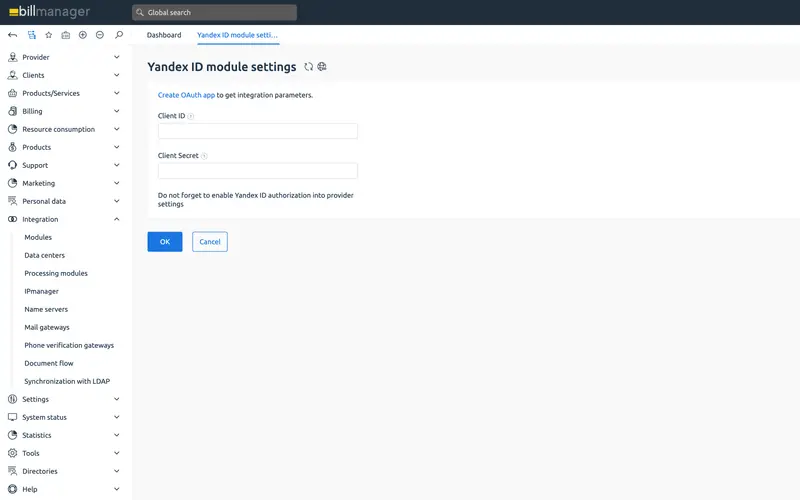
Task: Expand the Settings section chevron
Action: click(116, 399)
